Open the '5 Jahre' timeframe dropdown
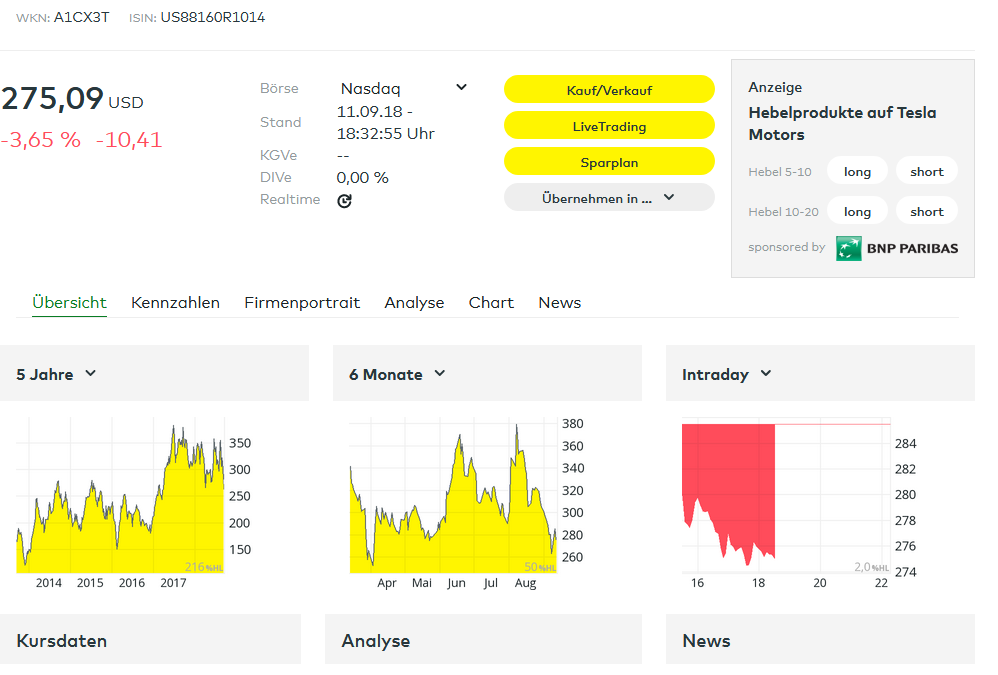The image size is (998, 675). (57, 374)
